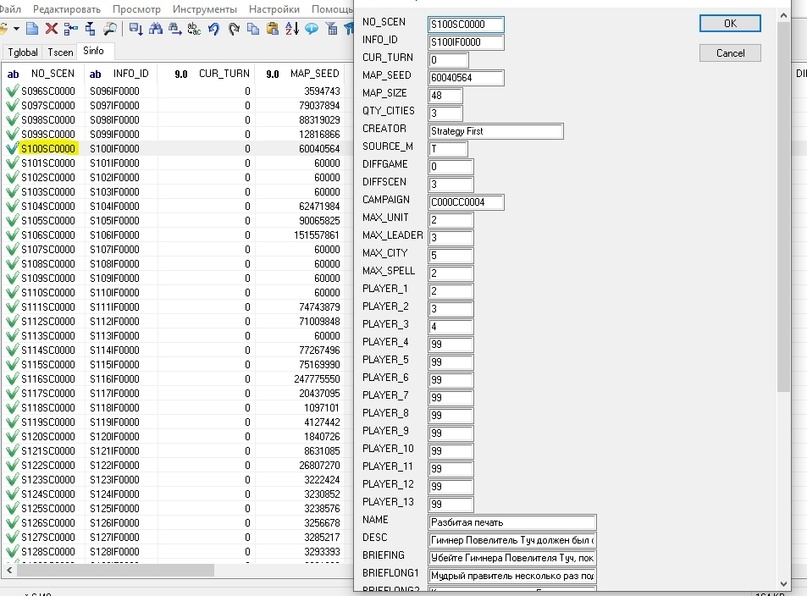Click the clipboard paste icon
Screen dimensions: 807x596
point(271,29)
